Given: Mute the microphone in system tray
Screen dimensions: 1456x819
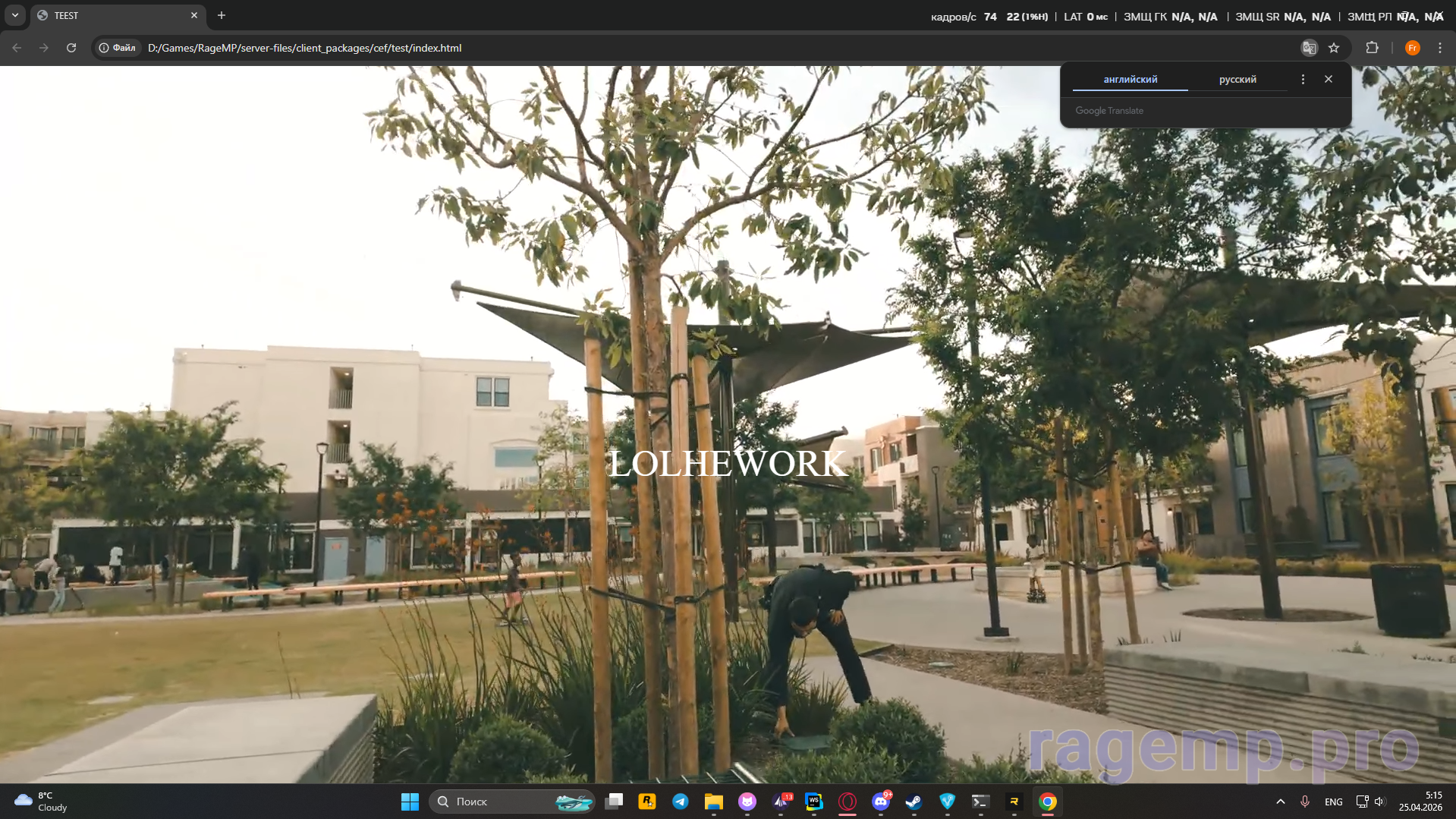Looking at the screenshot, I should point(1305,802).
